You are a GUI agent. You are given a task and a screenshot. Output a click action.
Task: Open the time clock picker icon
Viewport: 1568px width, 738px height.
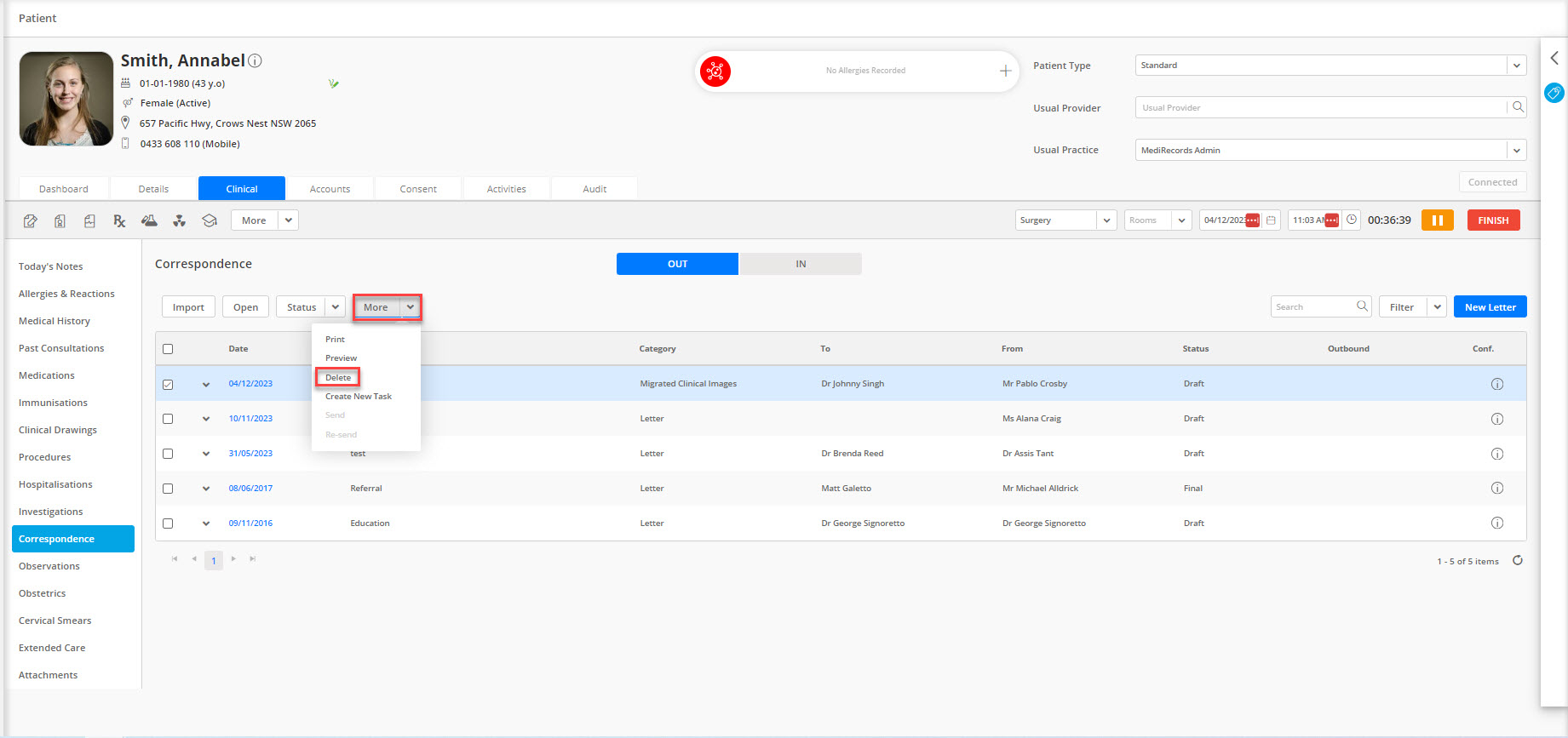coord(1351,220)
